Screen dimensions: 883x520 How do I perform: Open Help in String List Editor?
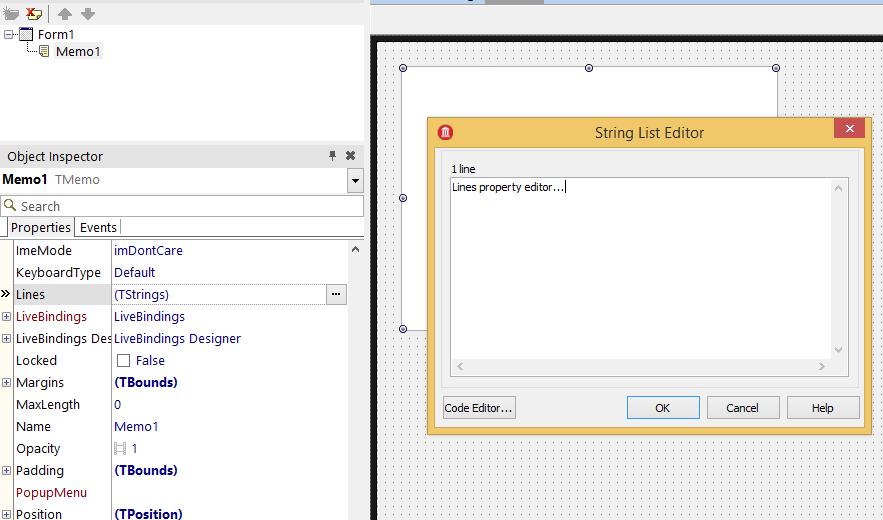click(823, 408)
